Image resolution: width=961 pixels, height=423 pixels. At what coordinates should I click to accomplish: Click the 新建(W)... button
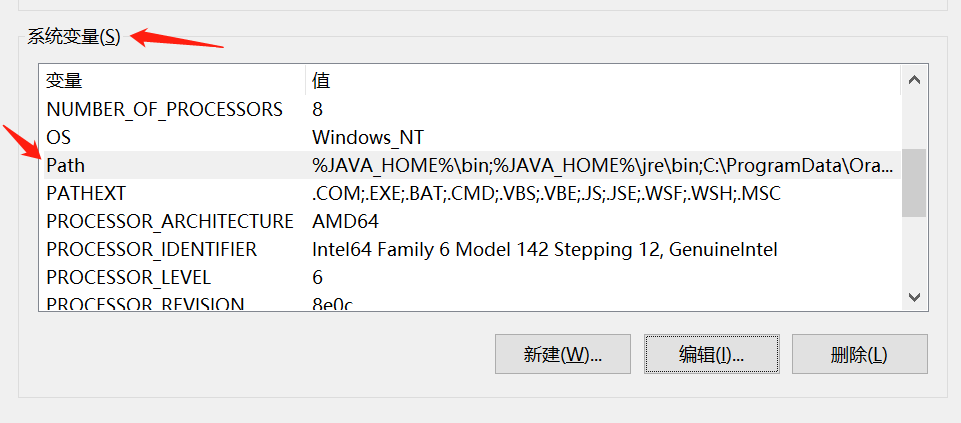tap(563, 354)
